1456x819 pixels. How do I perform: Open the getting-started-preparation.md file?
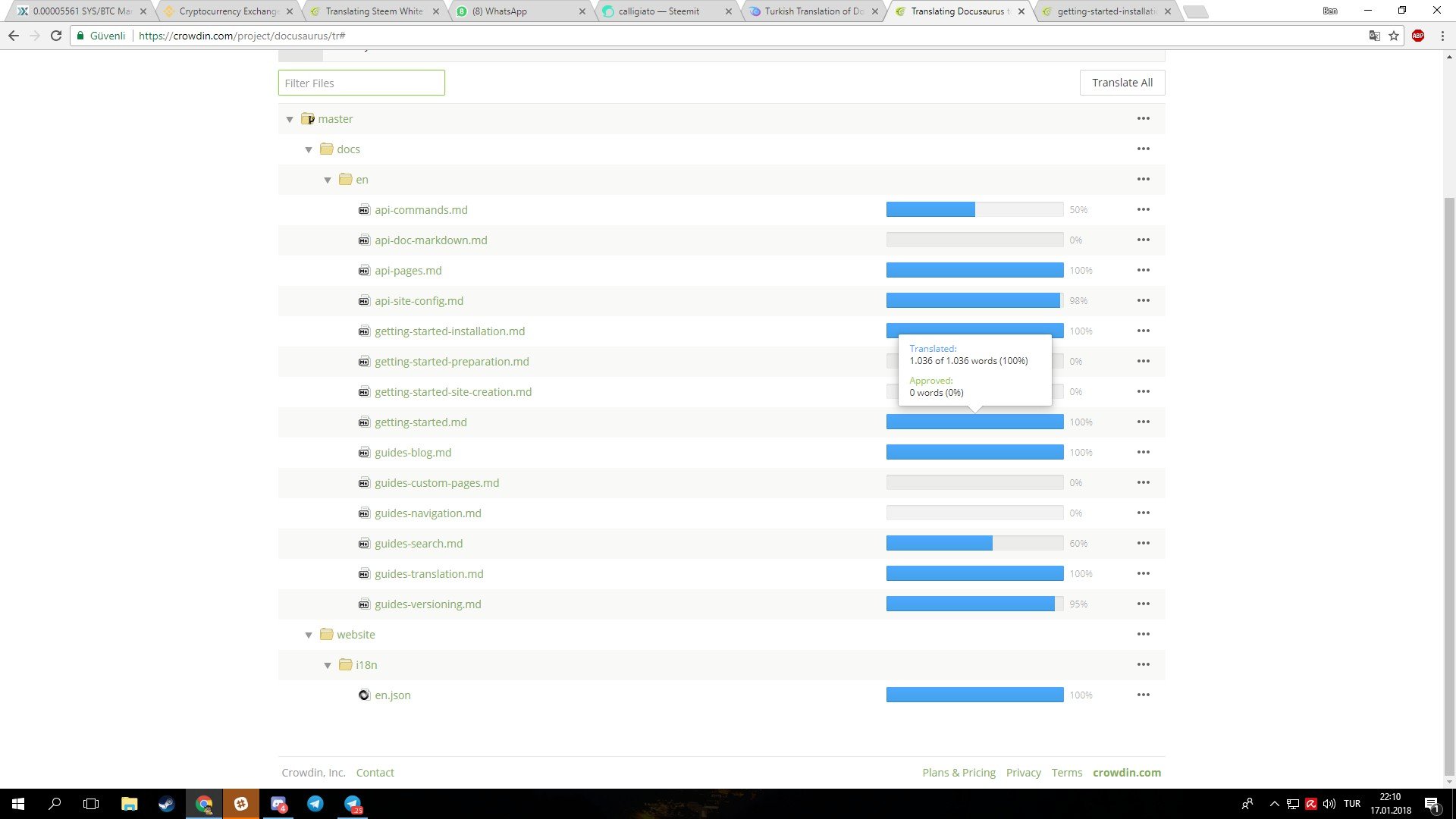452,362
